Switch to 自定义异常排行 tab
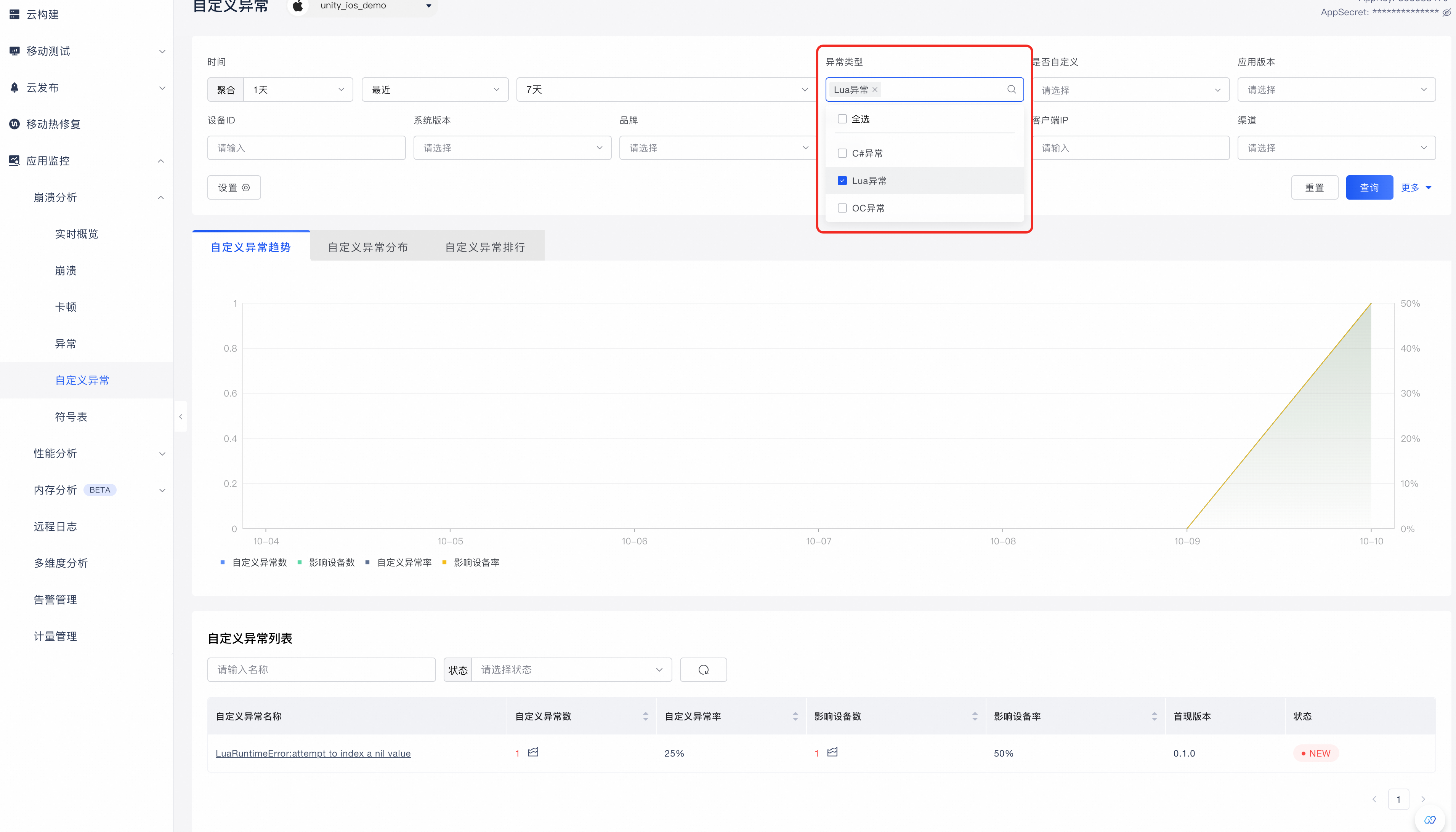 click(485, 247)
